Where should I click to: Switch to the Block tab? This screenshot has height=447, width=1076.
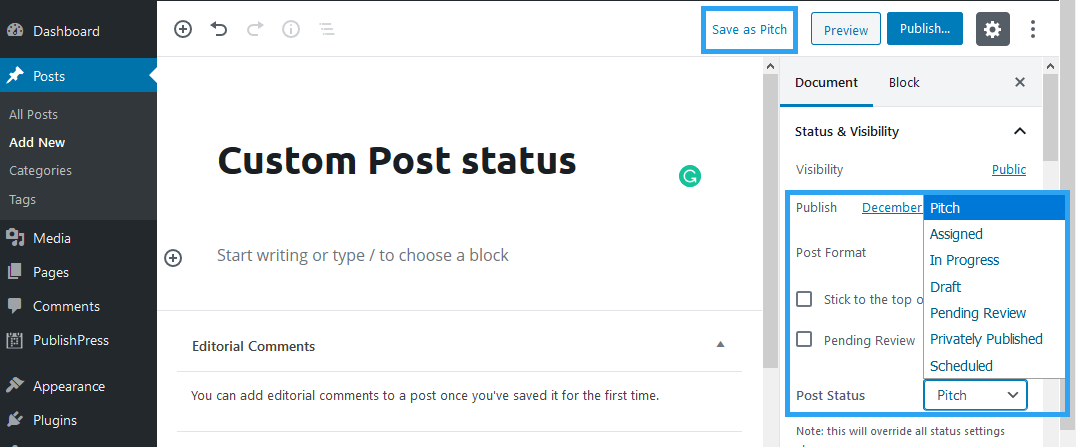pyautogui.click(x=904, y=82)
